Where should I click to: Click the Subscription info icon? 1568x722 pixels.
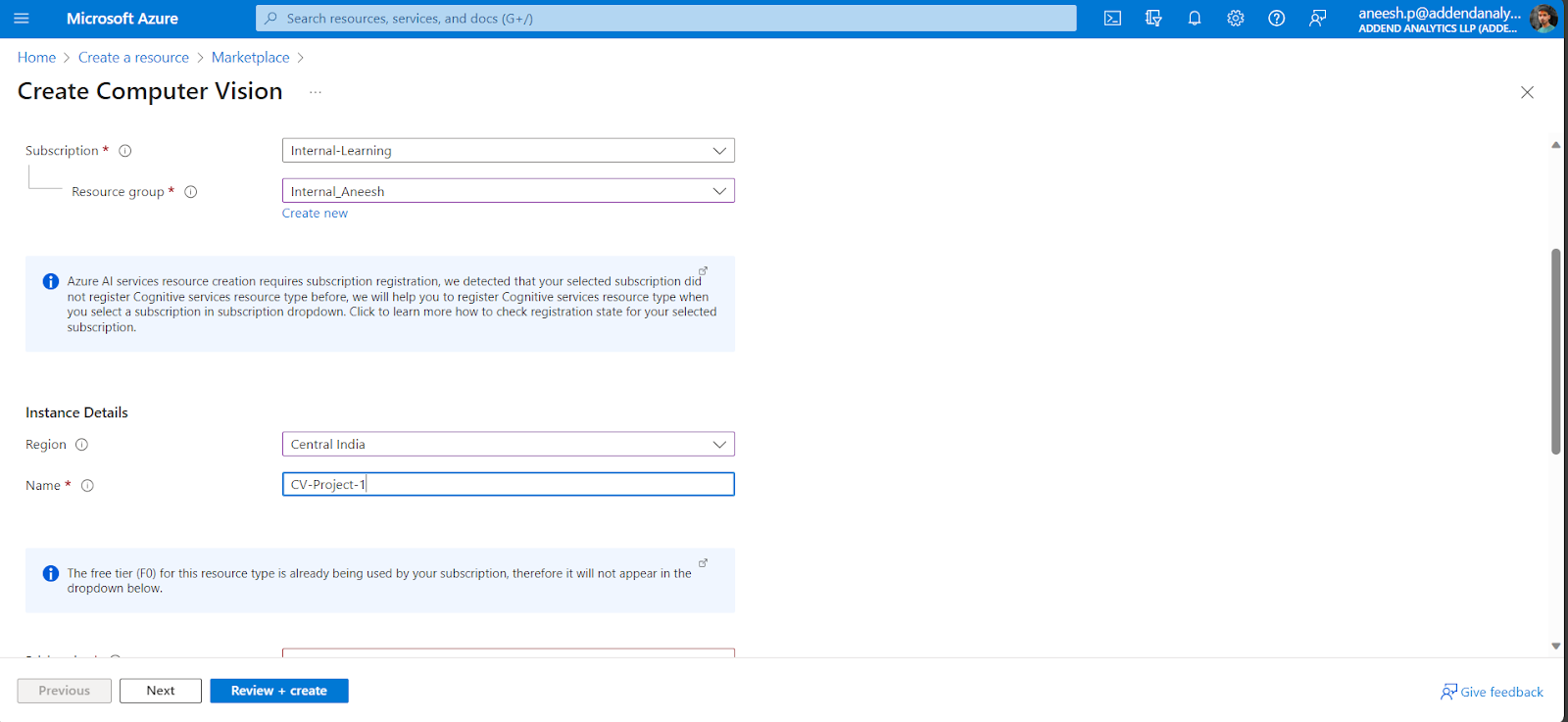click(125, 151)
